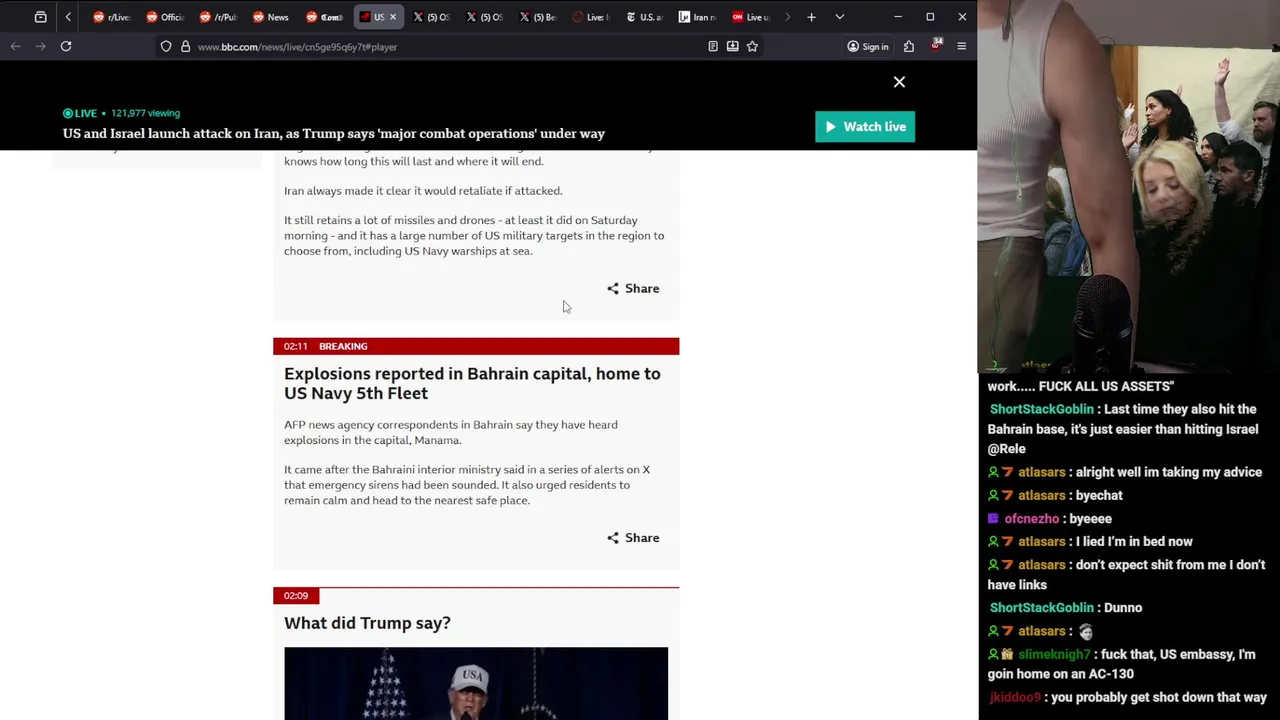Click the LIVE indicator beside viewing count
The height and width of the screenshot is (720, 1280).
[x=80, y=113]
